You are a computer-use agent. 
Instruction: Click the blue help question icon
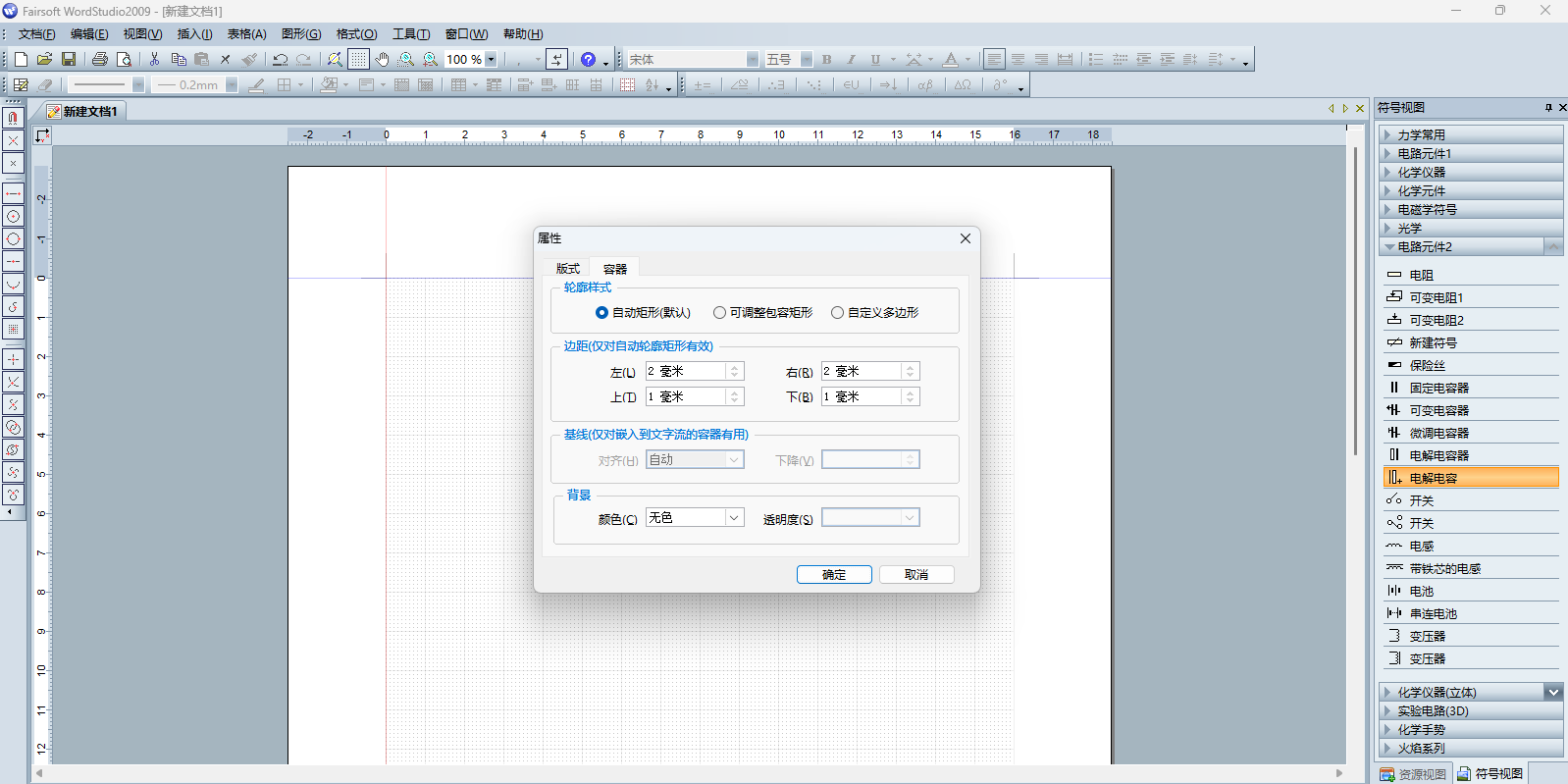(588, 60)
